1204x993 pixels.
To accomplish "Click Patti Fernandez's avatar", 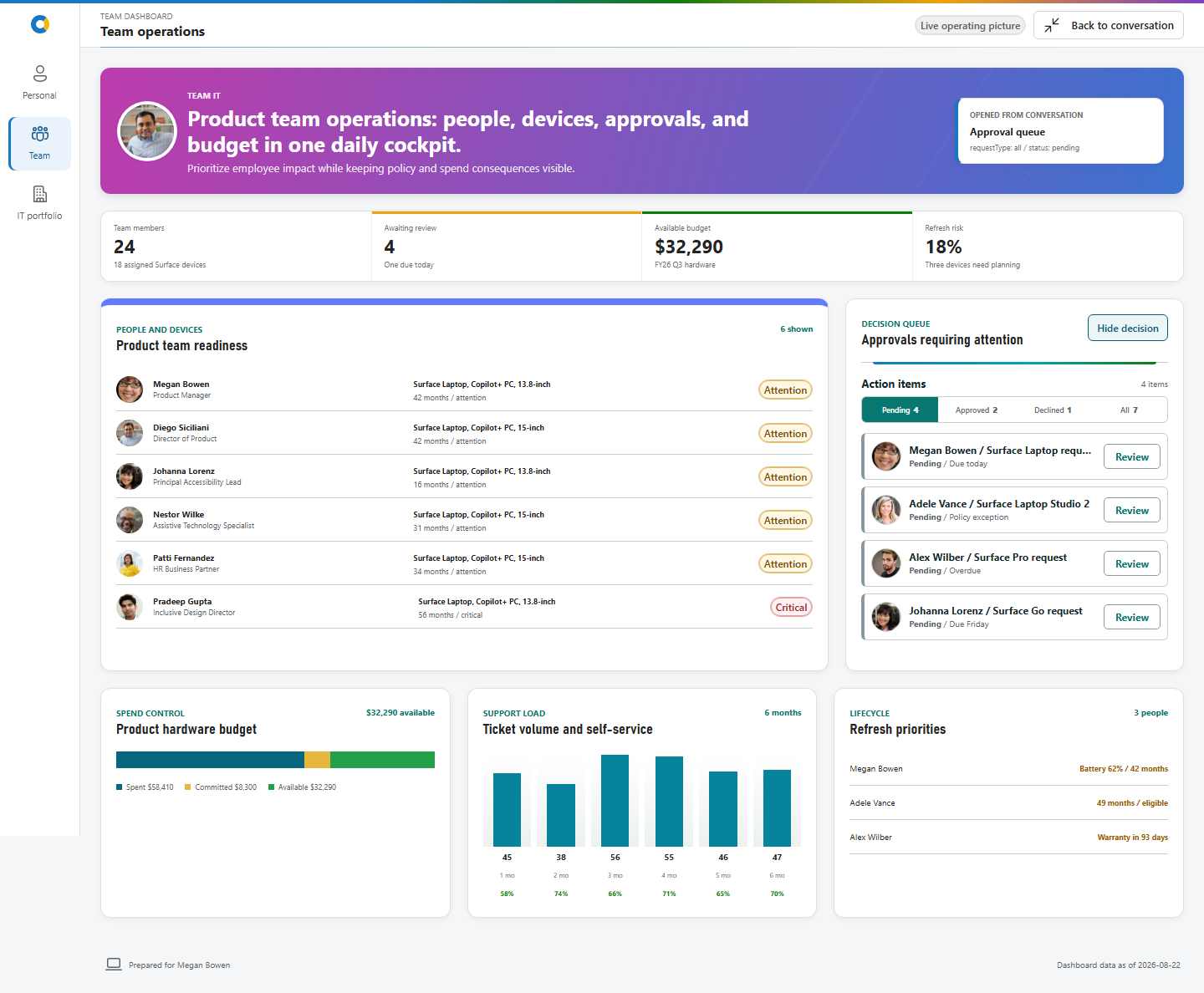I will pos(130,563).
